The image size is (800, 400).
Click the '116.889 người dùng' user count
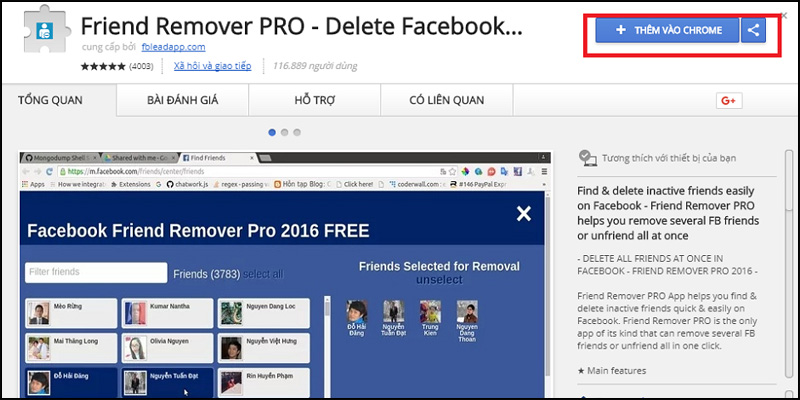click(315, 66)
